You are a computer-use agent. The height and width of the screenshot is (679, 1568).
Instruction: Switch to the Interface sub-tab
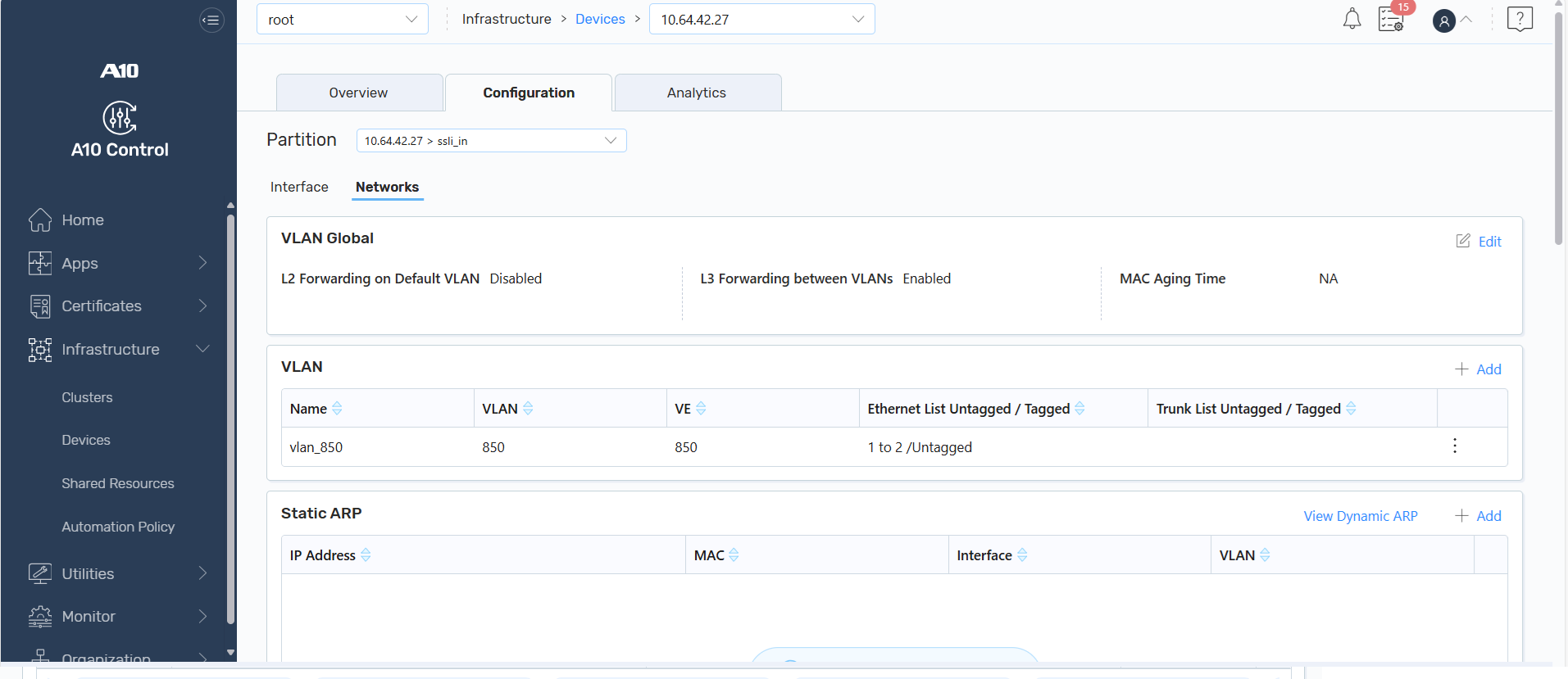coord(299,187)
